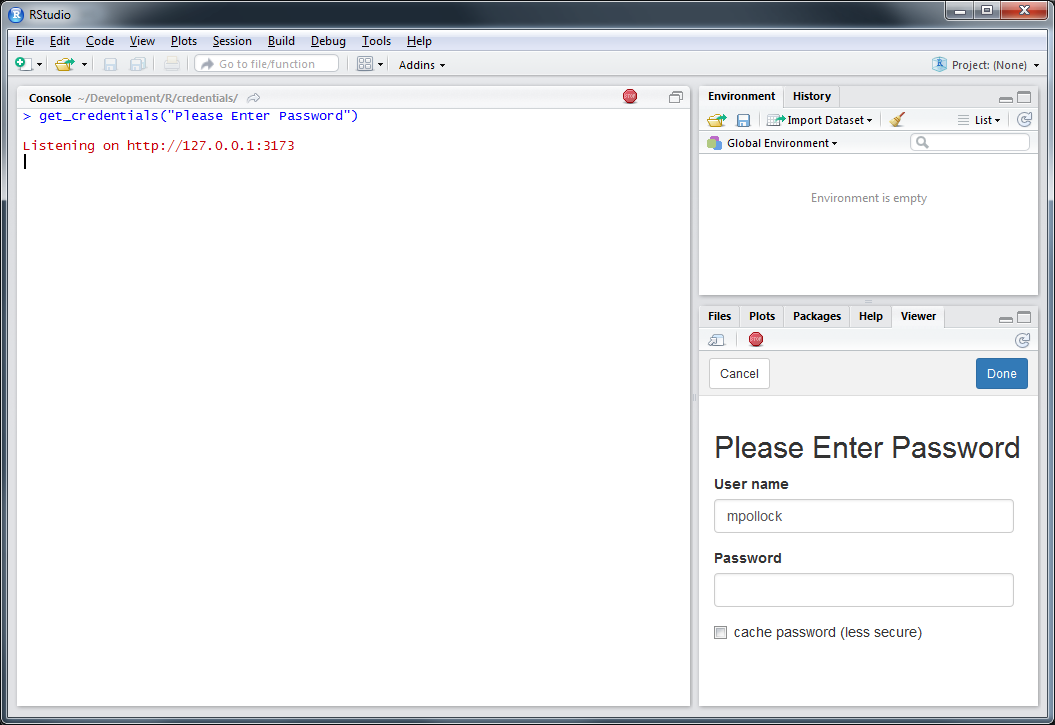Click the RStudio title bar logo
Screen dimensions: 1055x725
pyautogui.click(x=16, y=14)
